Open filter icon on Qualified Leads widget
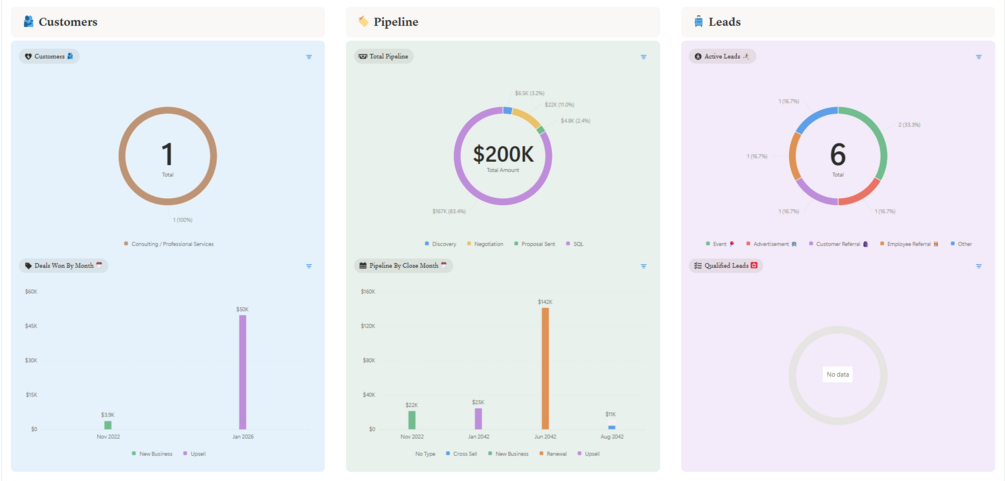The image size is (1005, 481). (x=979, y=266)
